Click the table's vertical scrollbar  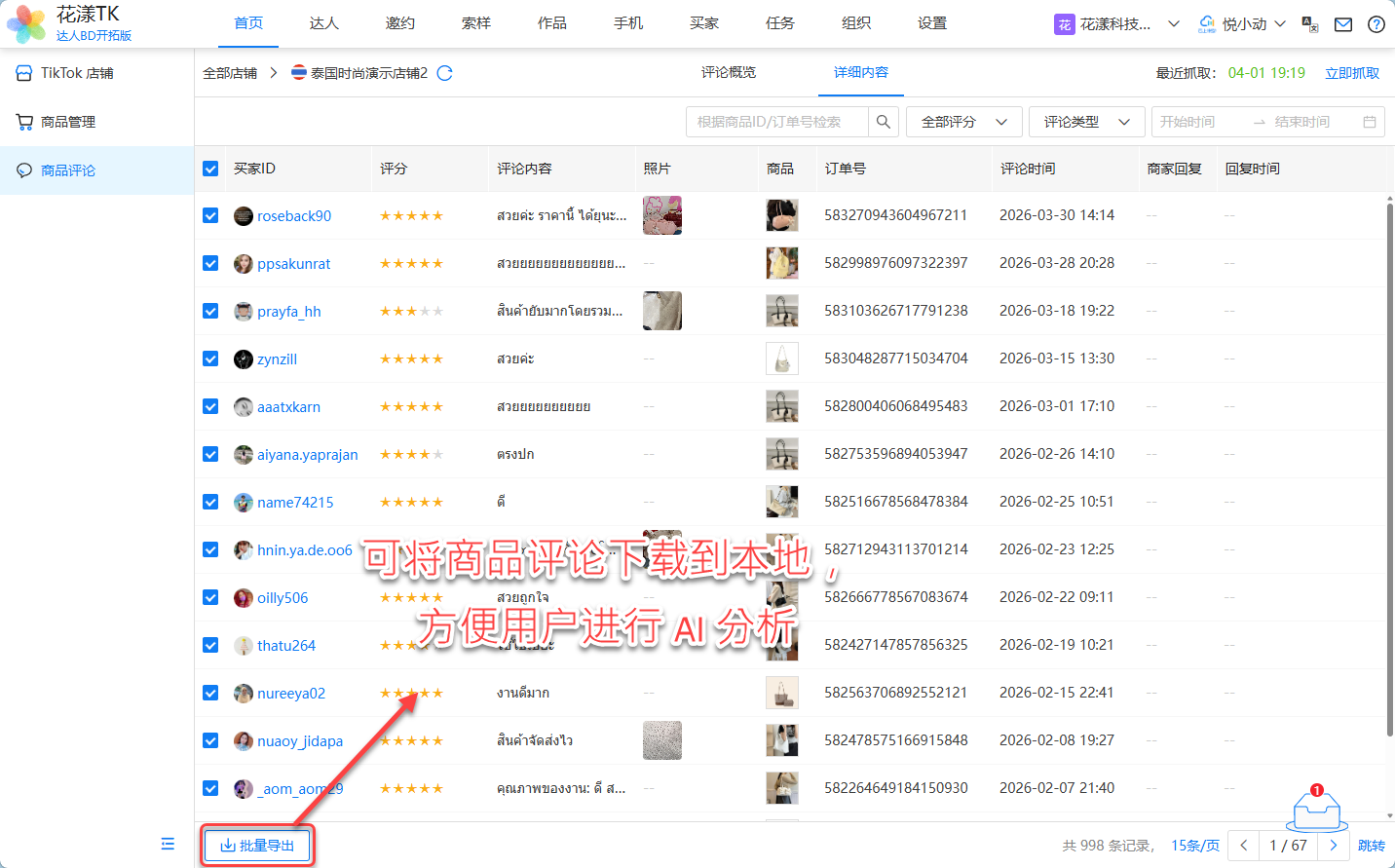click(x=1389, y=468)
